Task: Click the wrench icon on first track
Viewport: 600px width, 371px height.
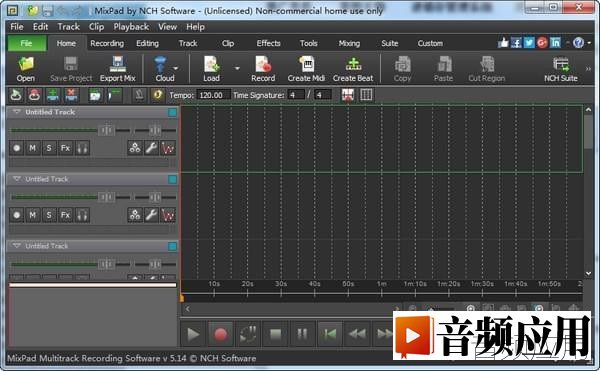Action: tap(151, 148)
